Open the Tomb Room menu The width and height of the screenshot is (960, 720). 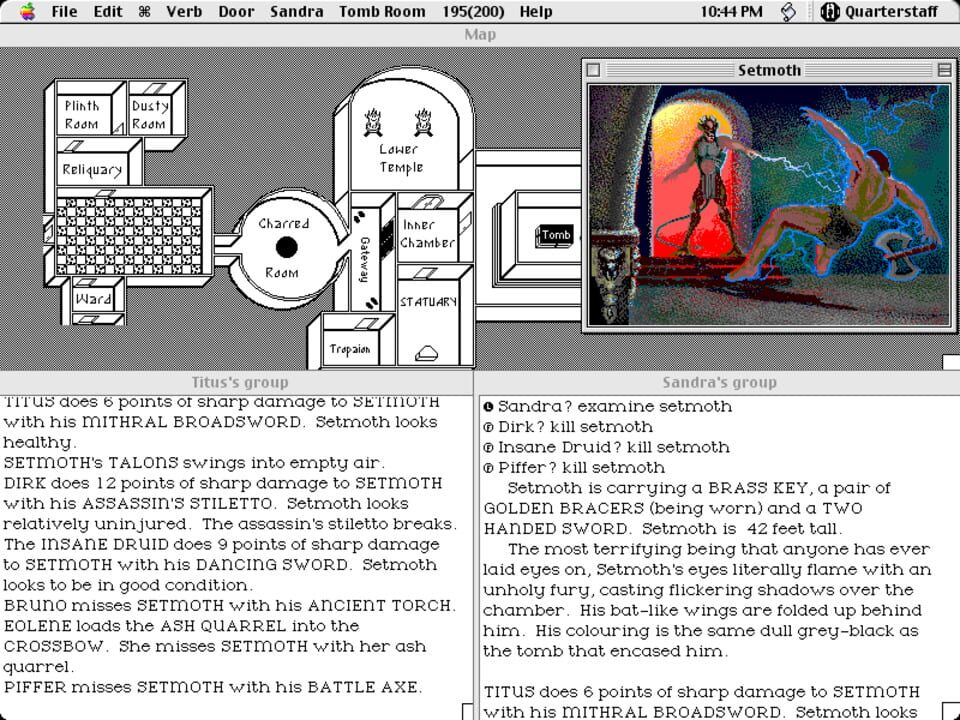coord(381,11)
